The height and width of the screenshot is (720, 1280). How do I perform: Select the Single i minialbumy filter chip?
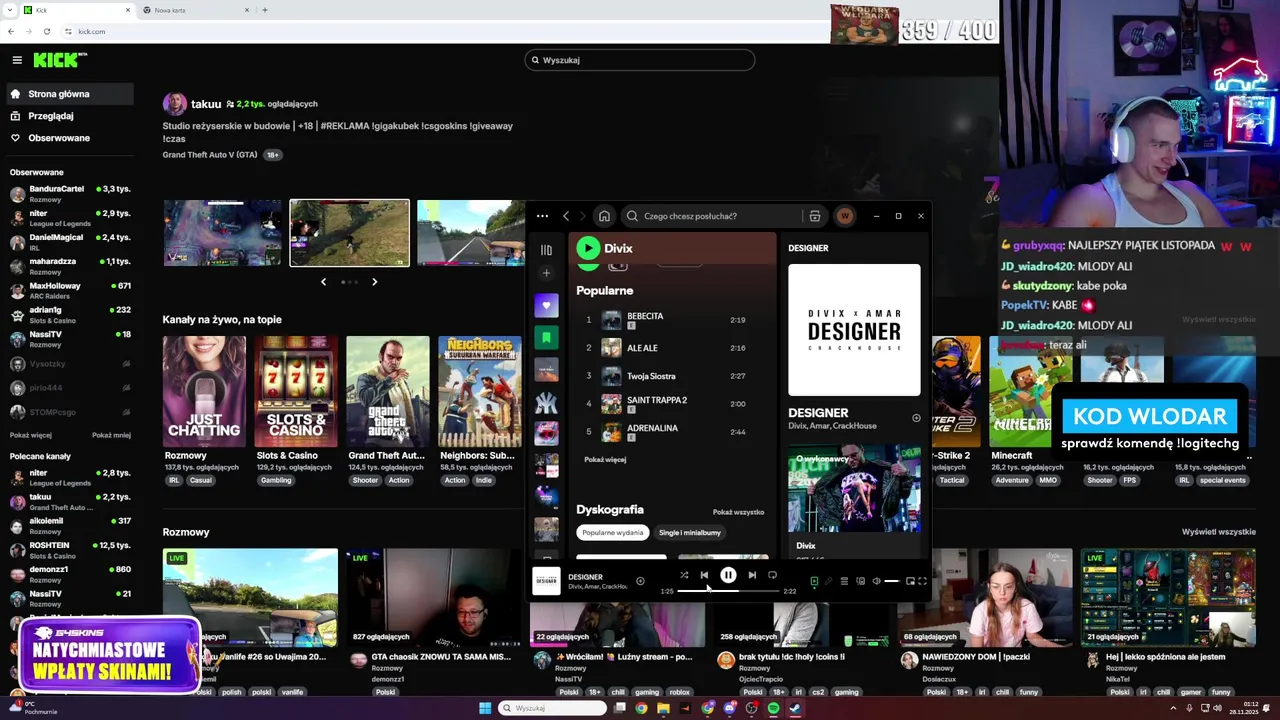(690, 533)
